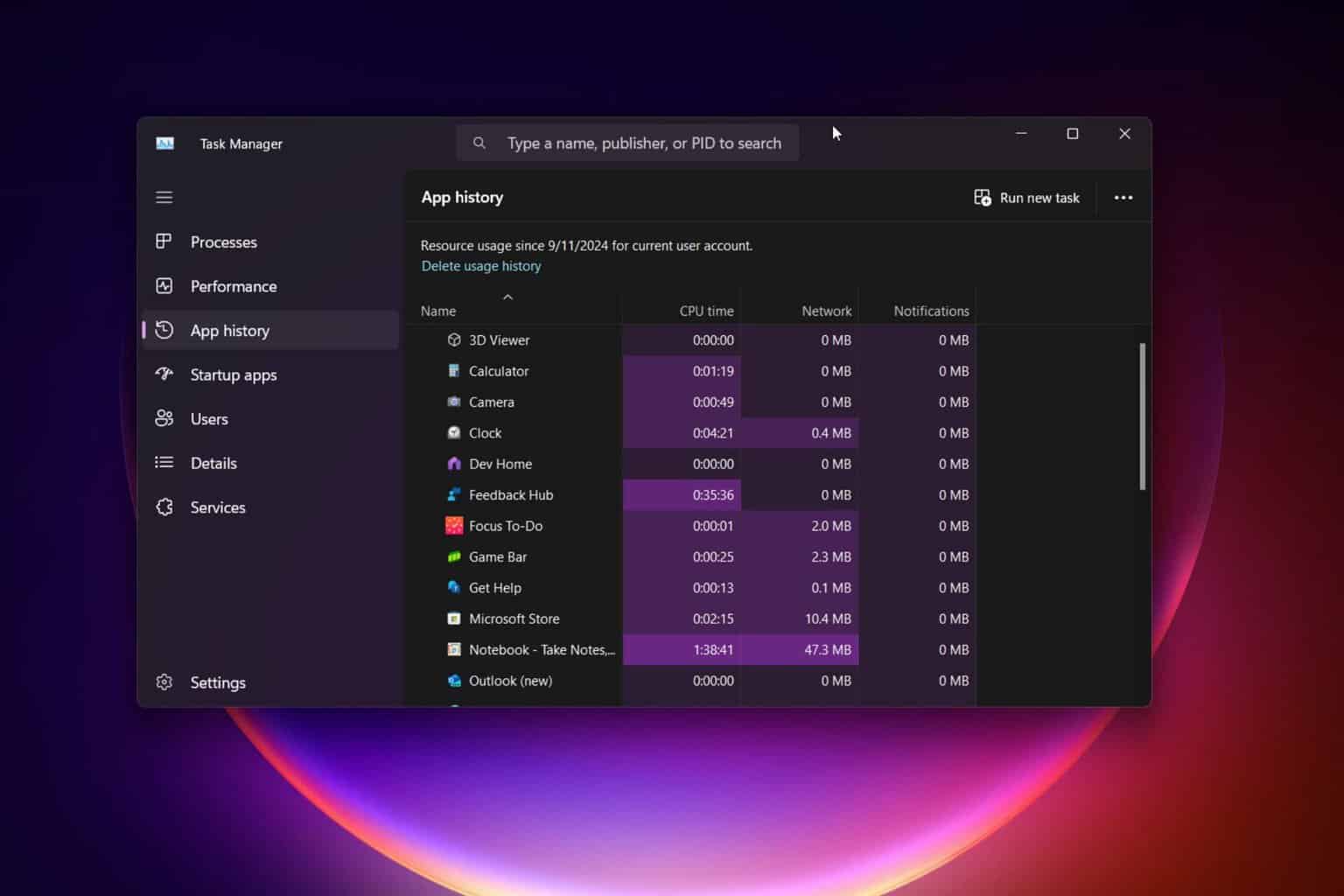The image size is (1344, 896).
Task: Click the Users people icon
Action: (x=164, y=418)
